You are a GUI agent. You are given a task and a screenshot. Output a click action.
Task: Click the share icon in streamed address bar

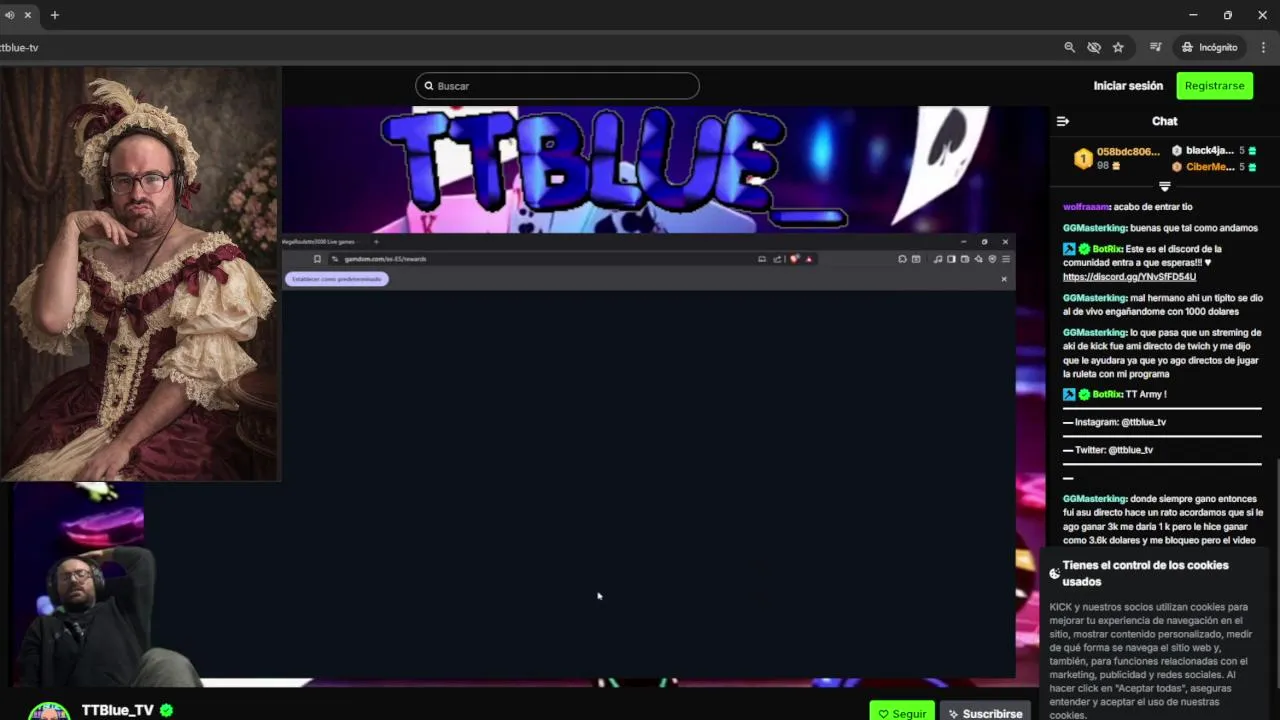(777, 259)
